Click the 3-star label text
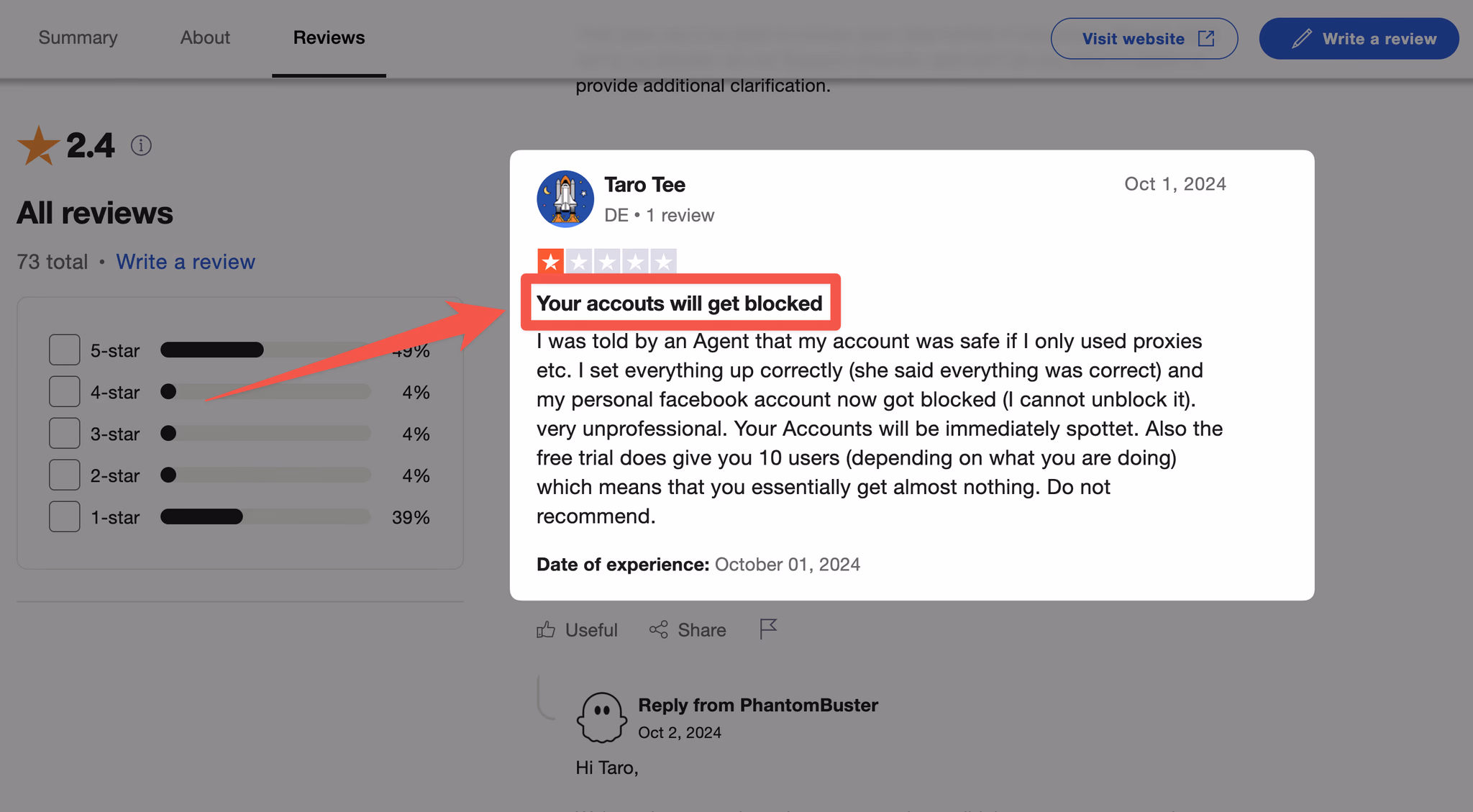Viewport: 1473px width, 812px height. [115, 434]
